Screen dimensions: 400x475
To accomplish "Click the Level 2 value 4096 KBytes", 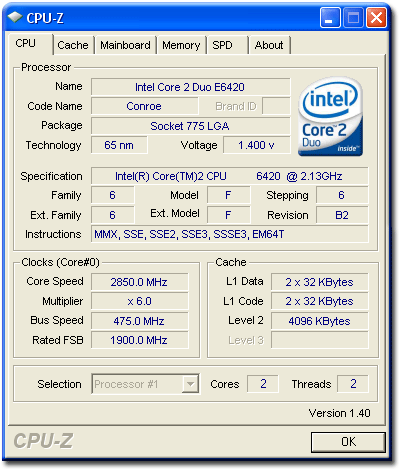I will click(x=320, y=321).
